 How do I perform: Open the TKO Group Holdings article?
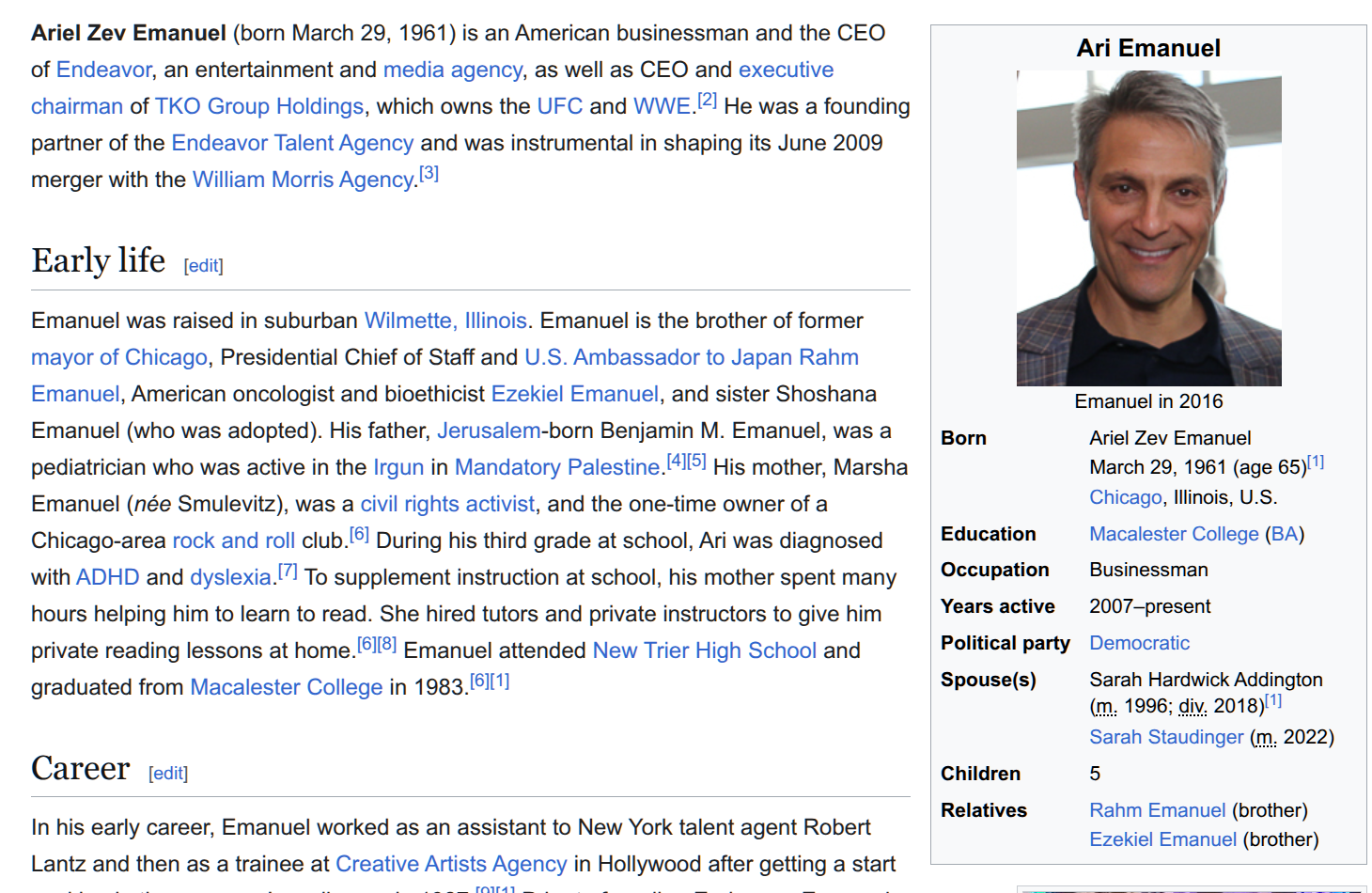coord(259,106)
